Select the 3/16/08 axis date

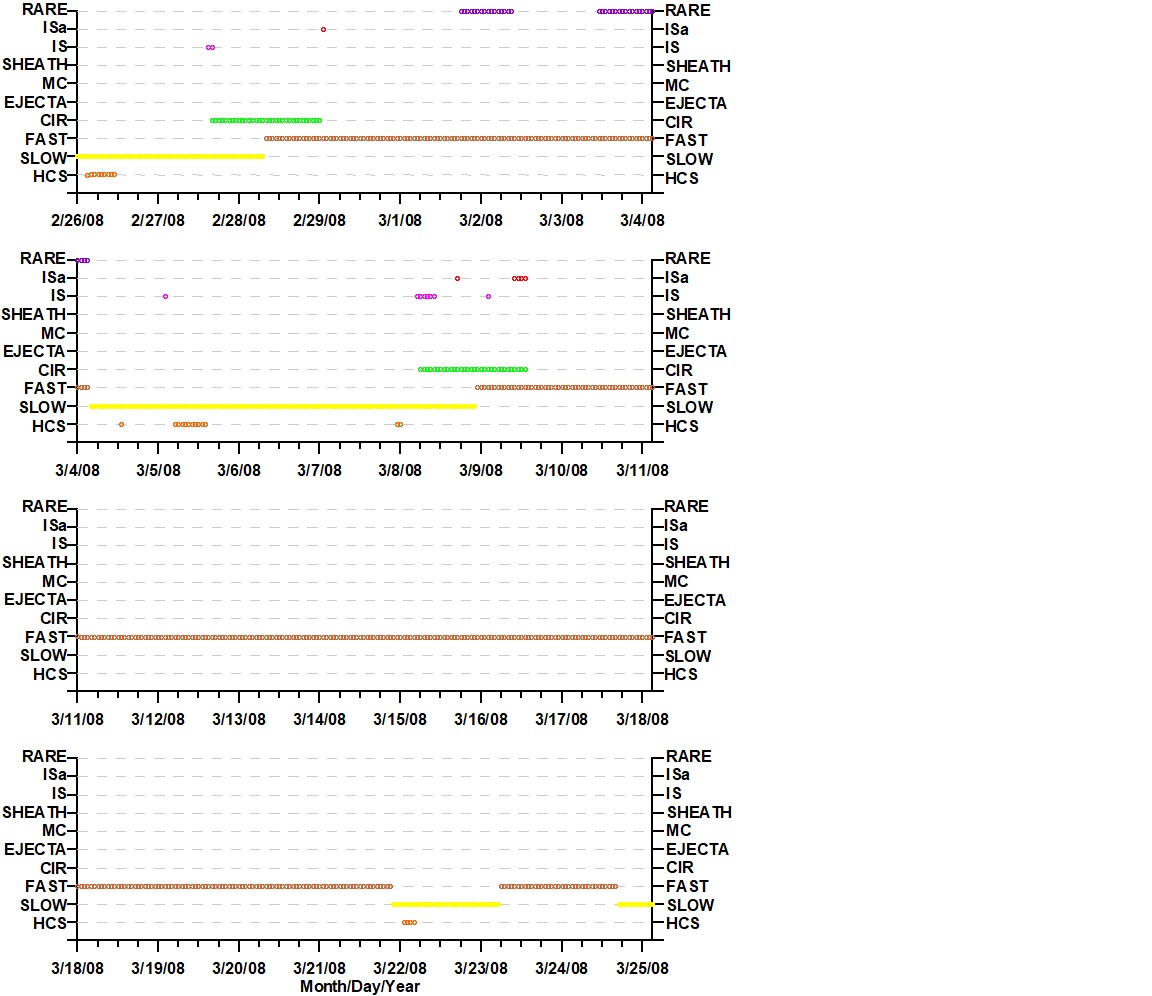coord(480,719)
